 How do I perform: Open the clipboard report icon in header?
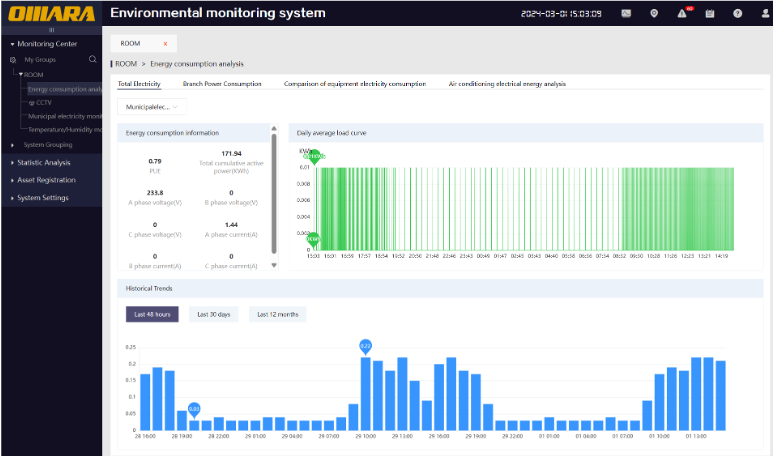(x=710, y=14)
